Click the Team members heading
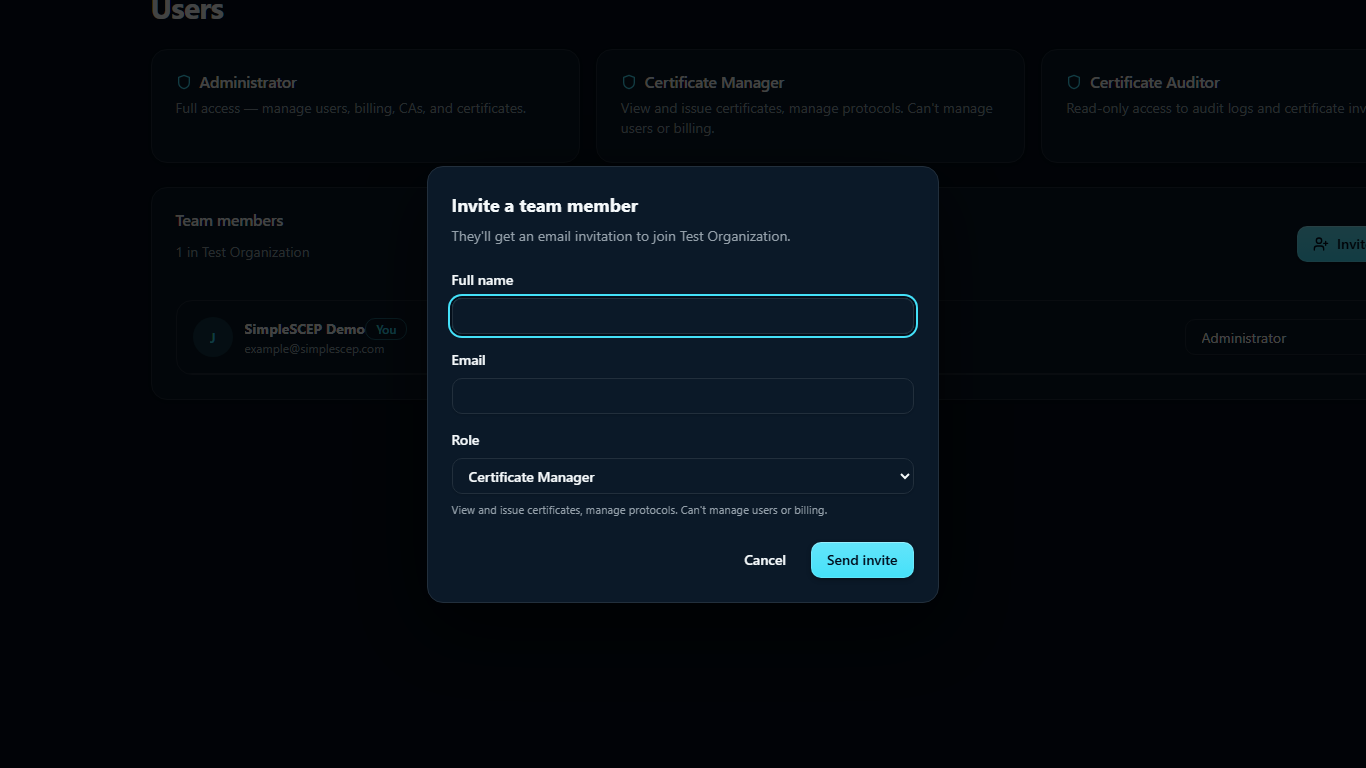This screenshot has height=768, width=1366. (229, 221)
